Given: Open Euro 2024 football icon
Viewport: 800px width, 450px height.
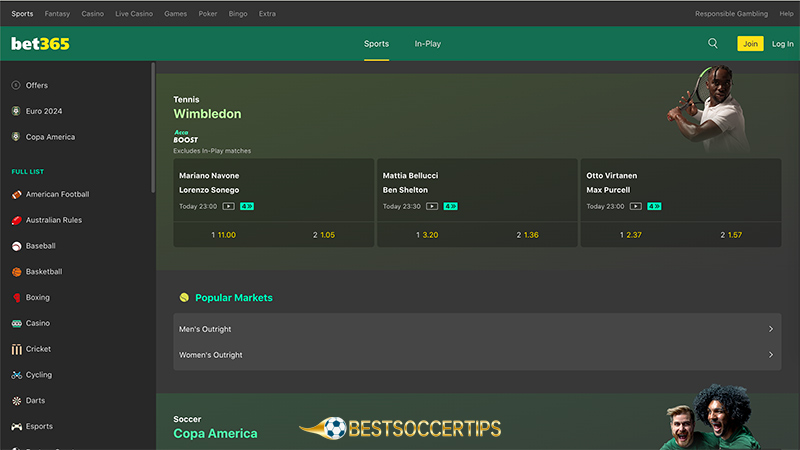Looking at the screenshot, I should point(16,111).
